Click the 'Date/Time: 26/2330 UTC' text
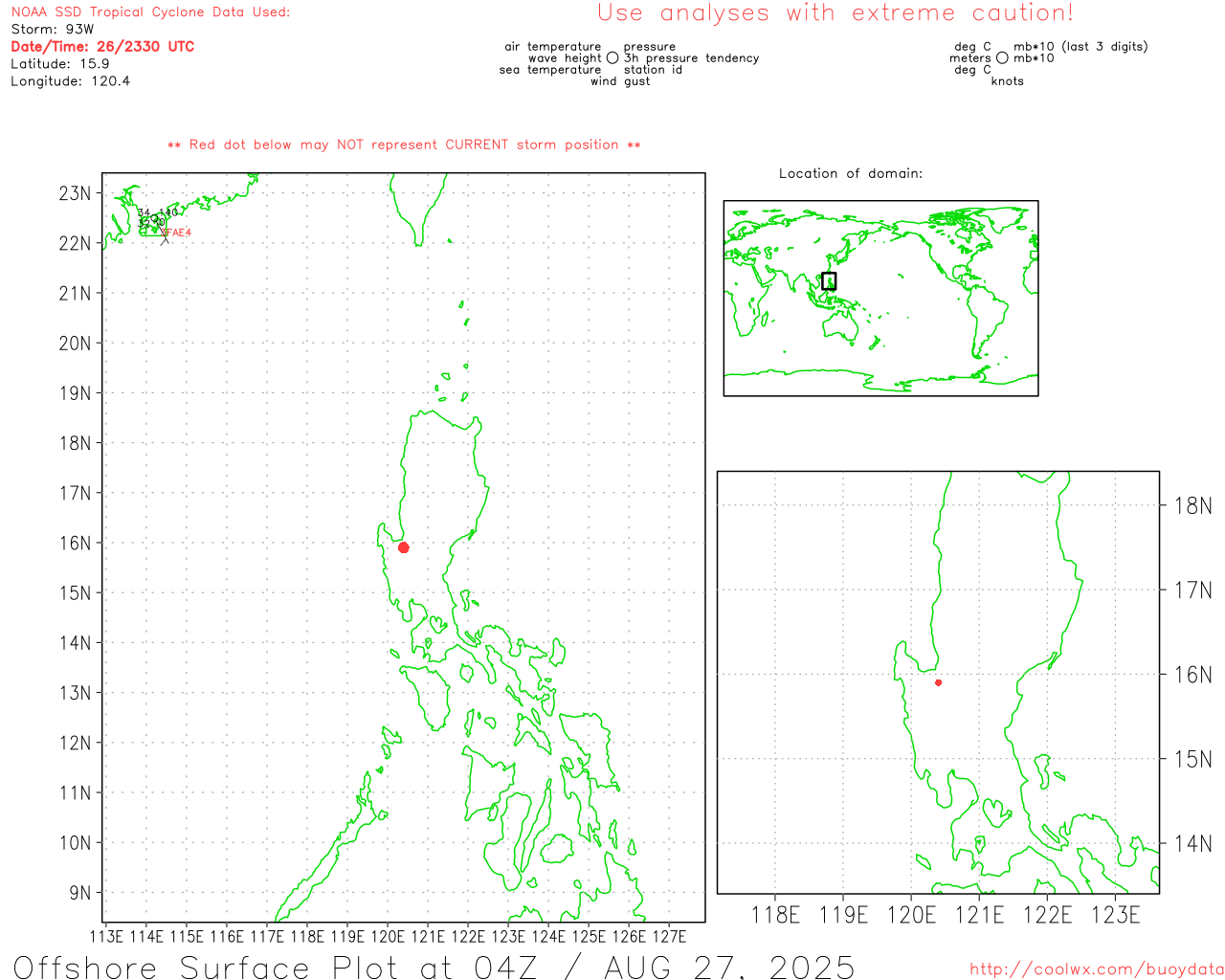This screenshot has width=1225, height=980. pos(102,47)
